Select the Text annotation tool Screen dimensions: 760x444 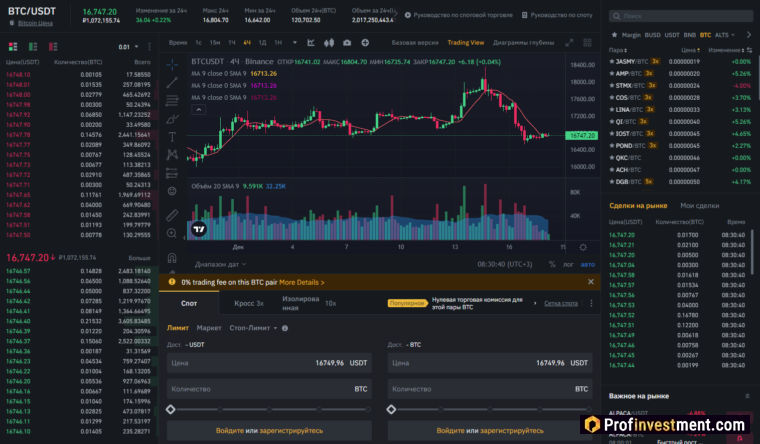pyautogui.click(x=172, y=137)
